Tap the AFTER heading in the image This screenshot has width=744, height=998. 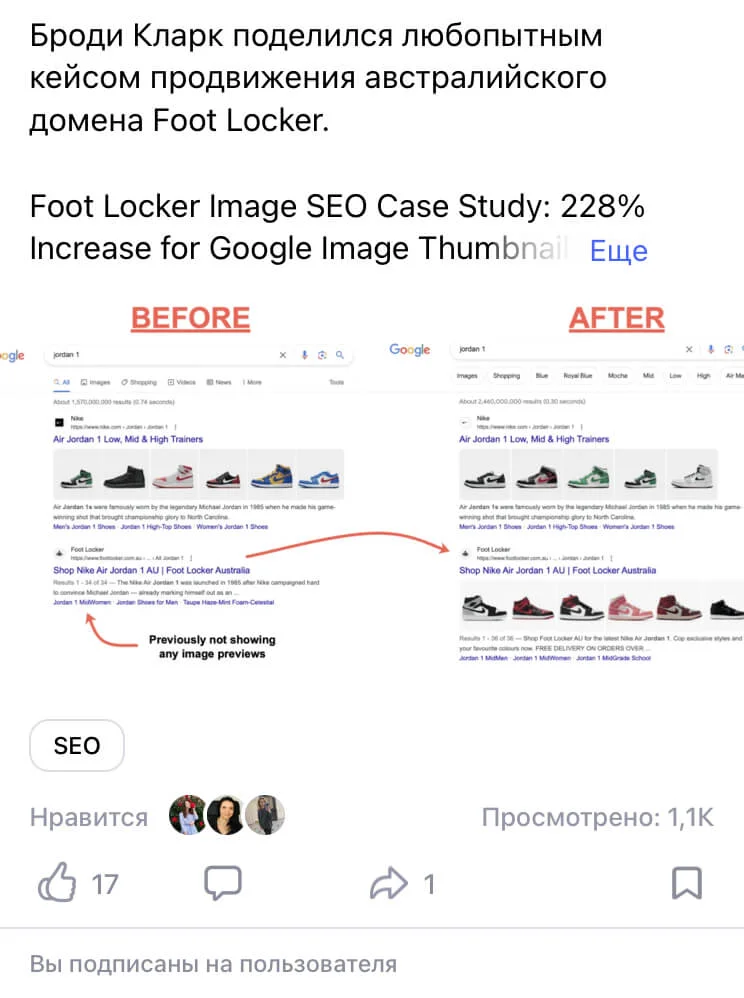(x=617, y=318)
